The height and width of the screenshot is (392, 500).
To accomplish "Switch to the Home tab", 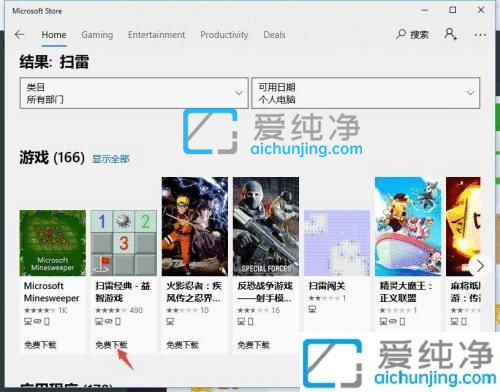I will 54,35.
